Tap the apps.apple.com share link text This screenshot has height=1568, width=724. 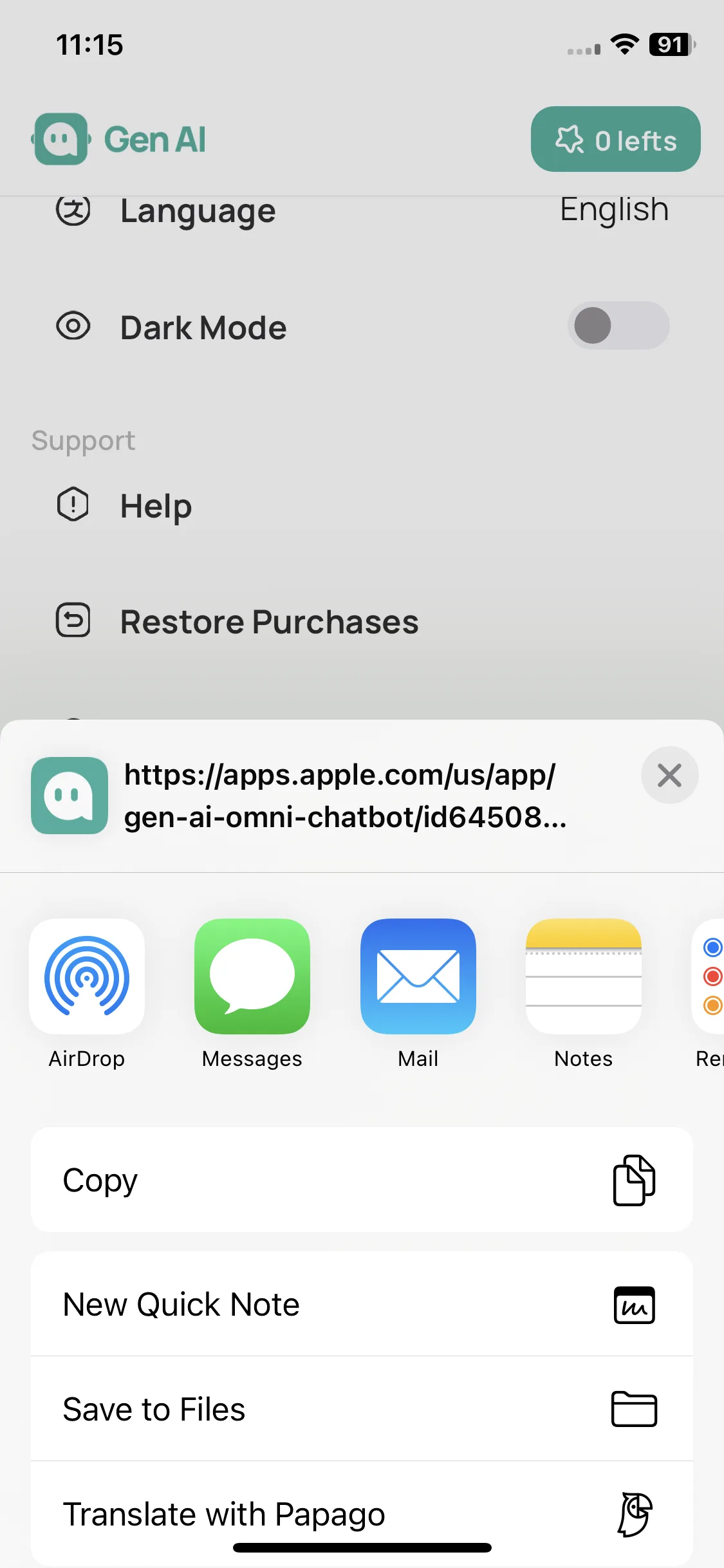[346, 796]
